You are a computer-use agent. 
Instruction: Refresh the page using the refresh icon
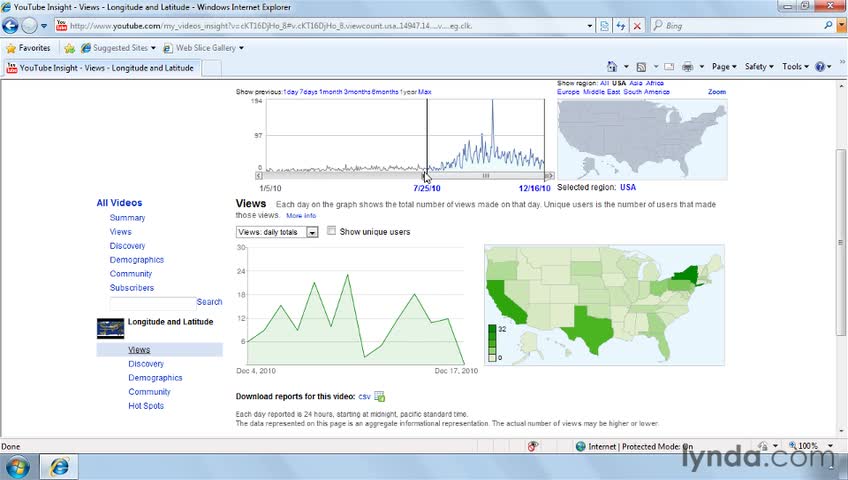coord(621,25)
